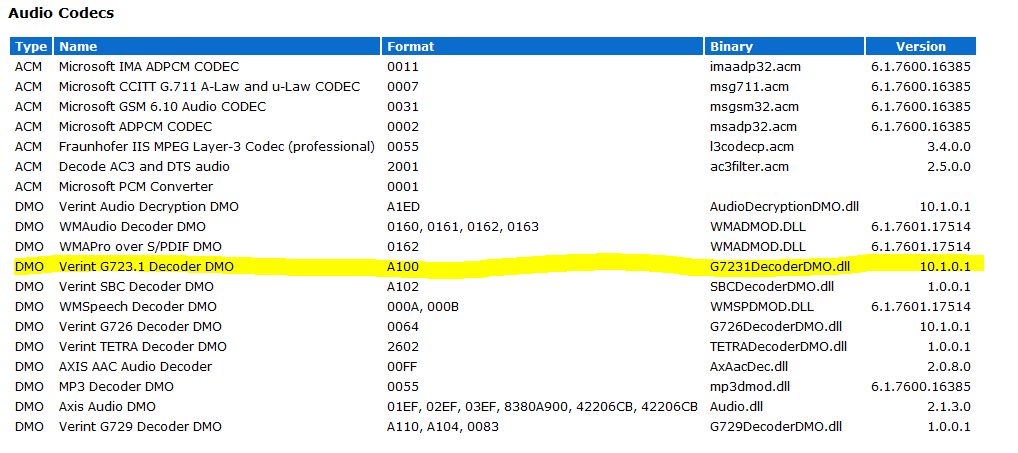Viewport: 1018px width, 453px height.
Task: Click the mp3dmod.dll binary cell
Action: click(x=750, y=387)
